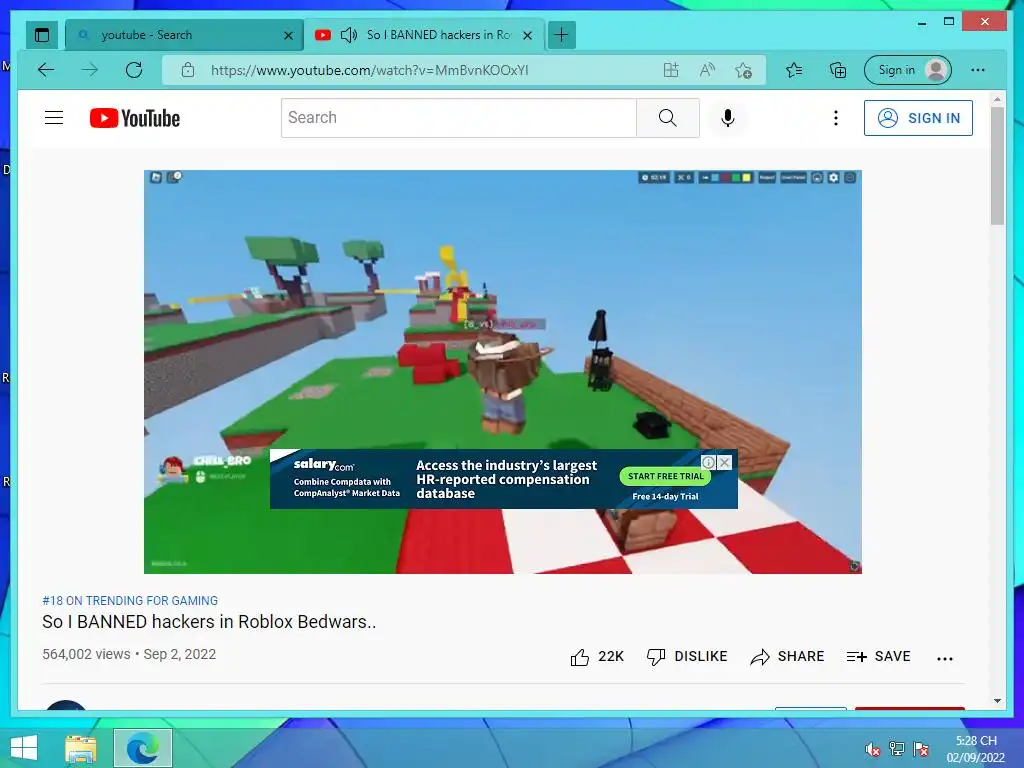Click START FREE TRIAL in the ad
1024x768 pixels.
click(665, 476)
